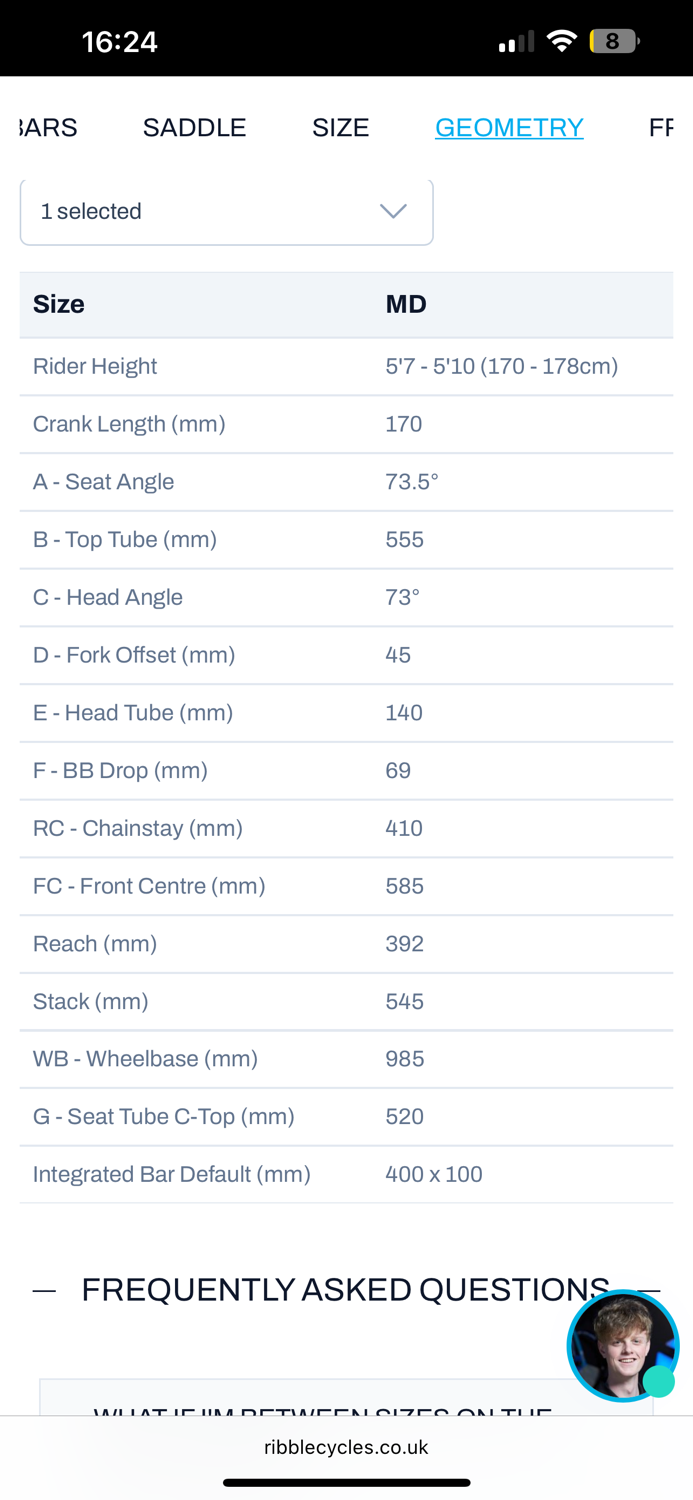Click the chevron on the size selector
Image resolution: width=693 pixels, height=1500 pixels.
pyautogui.click(x=393, y=211)
